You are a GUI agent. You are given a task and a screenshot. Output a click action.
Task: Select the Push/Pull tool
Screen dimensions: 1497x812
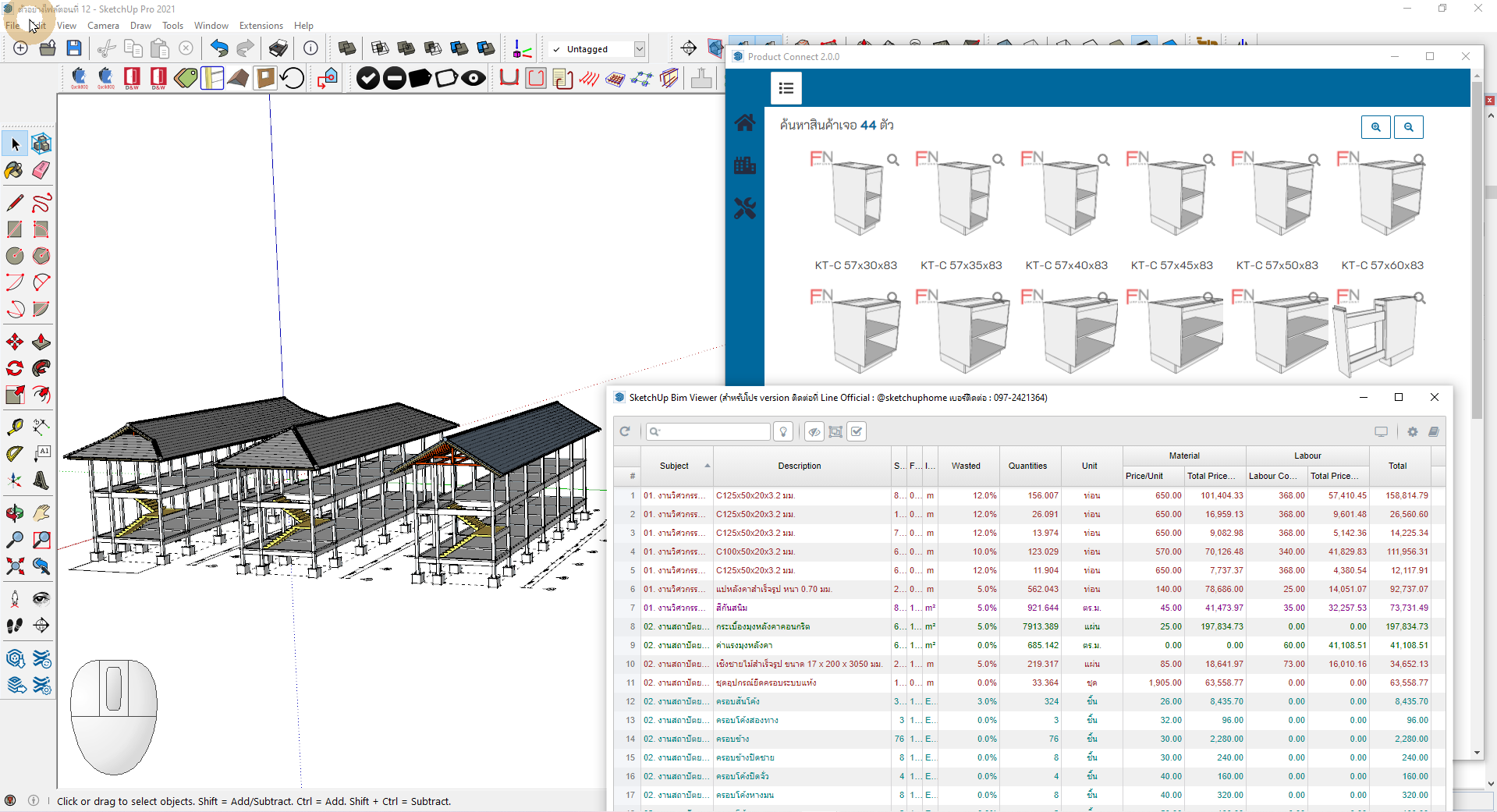(x=41, y=342)
